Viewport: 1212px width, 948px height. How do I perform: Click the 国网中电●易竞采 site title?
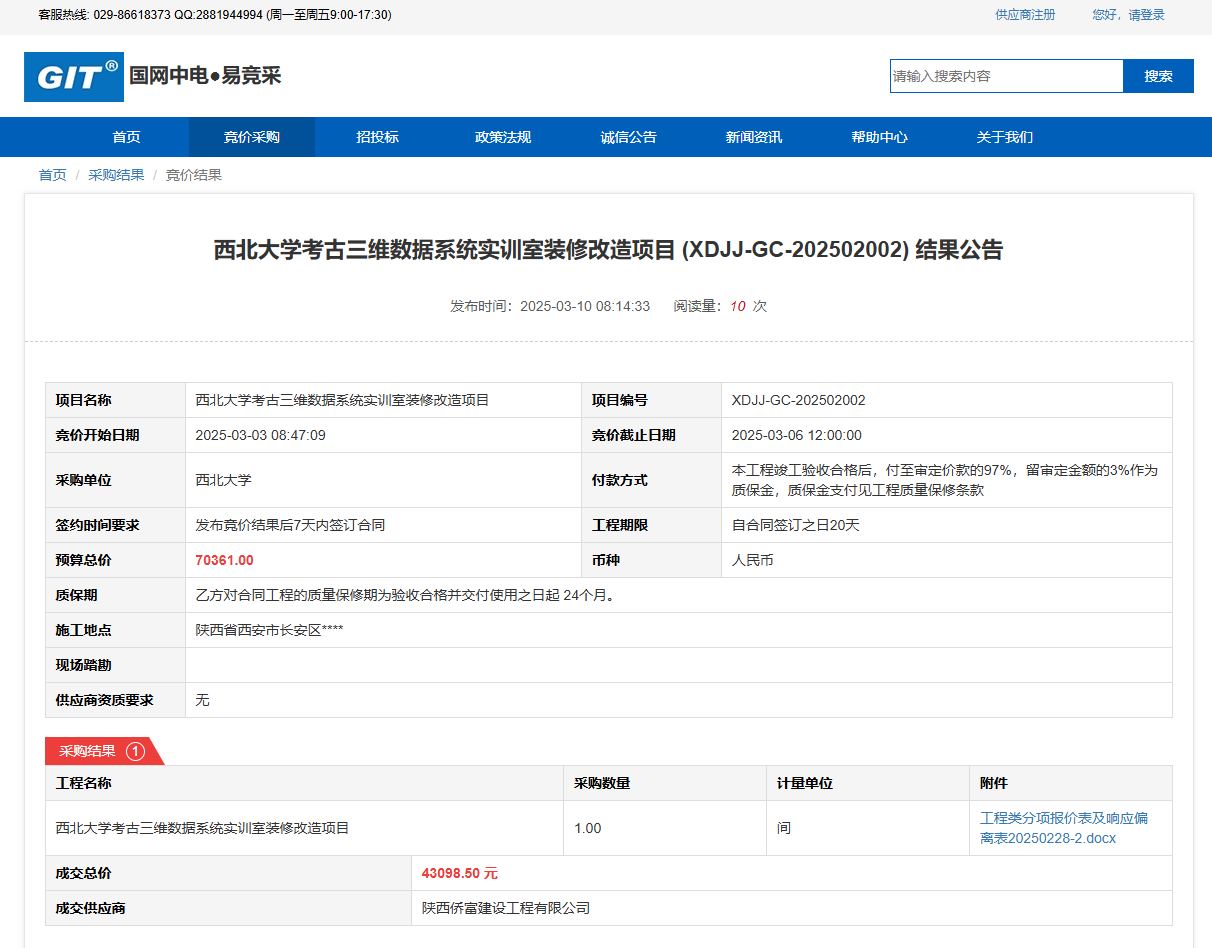(205, 76)
